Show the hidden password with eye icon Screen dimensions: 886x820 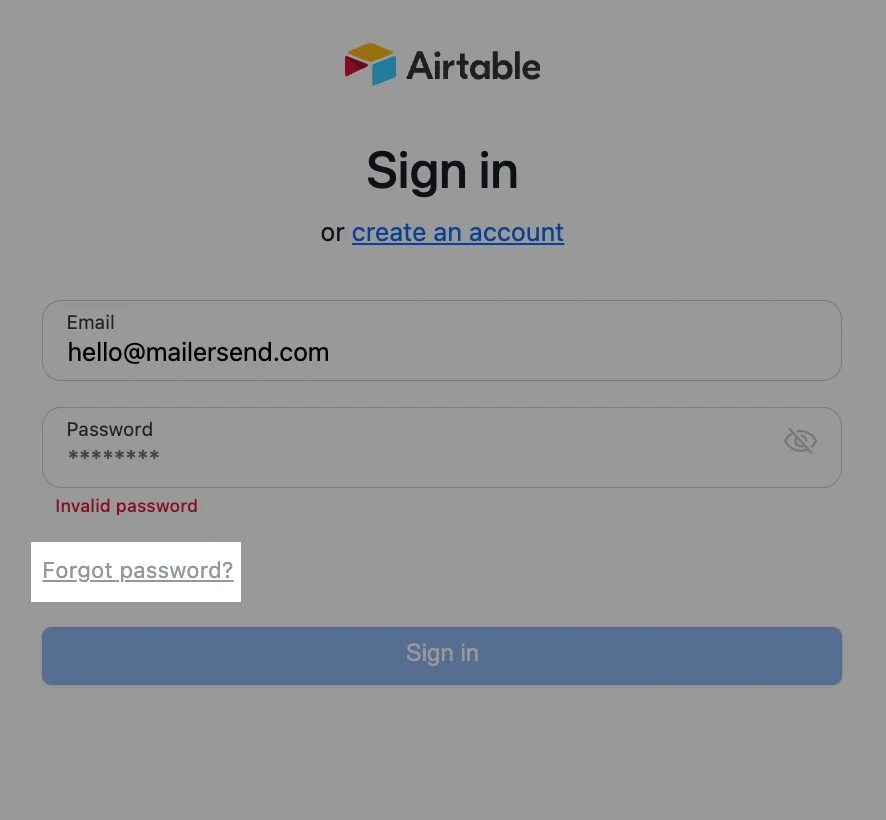point(800,441)
